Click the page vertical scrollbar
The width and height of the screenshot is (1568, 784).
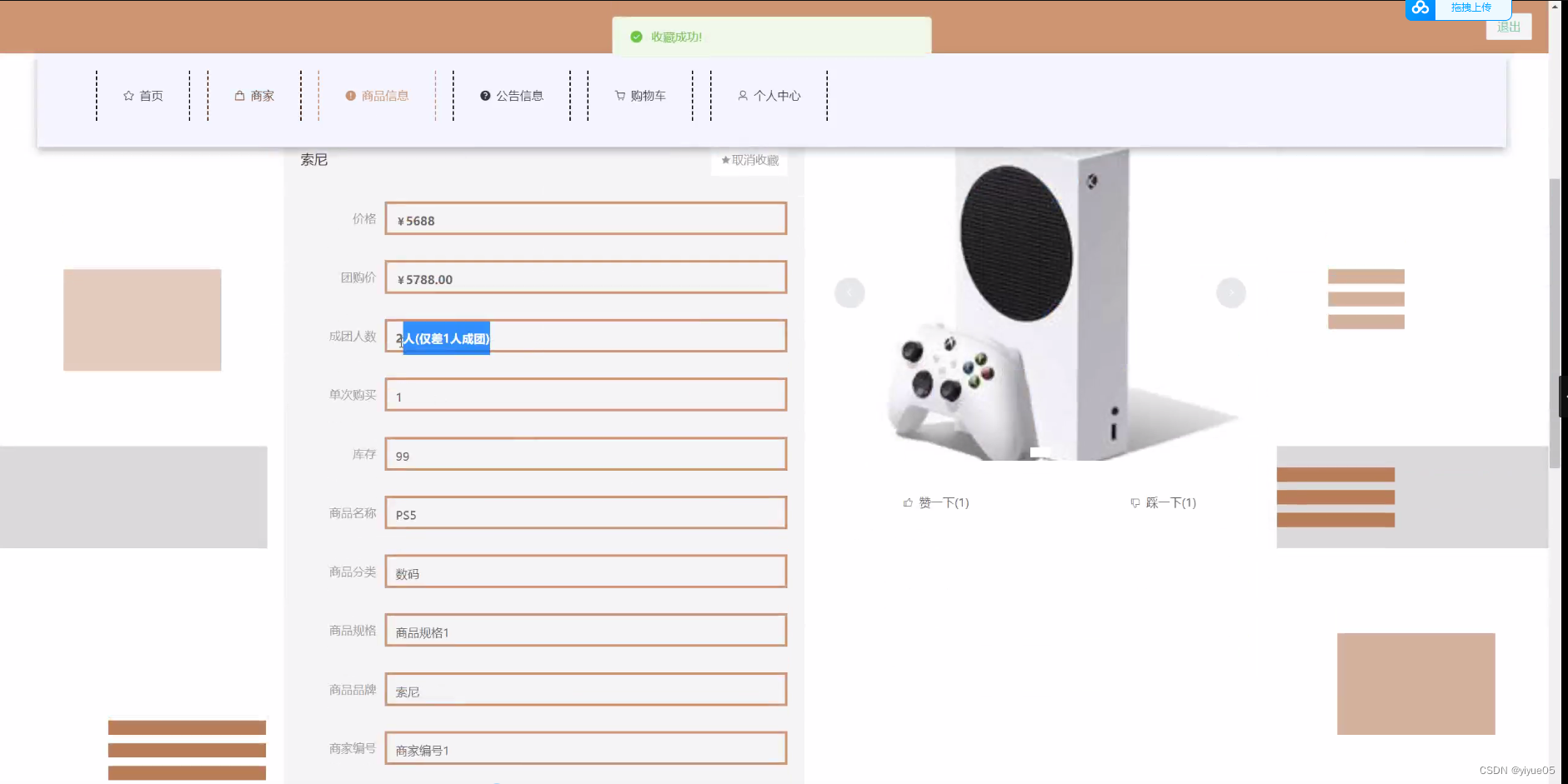pyautogui.click(x=1555, y=323)
